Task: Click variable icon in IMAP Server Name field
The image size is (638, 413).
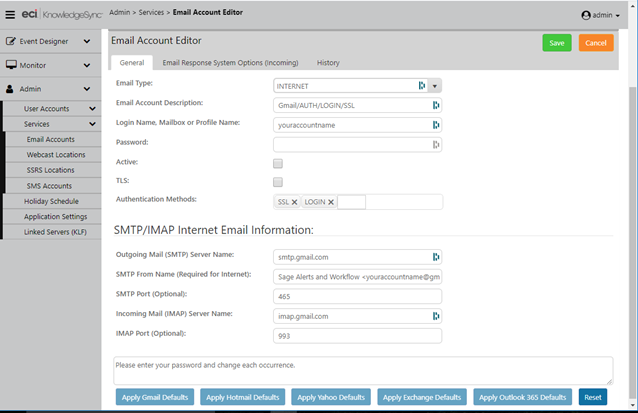Action: (x=436, y=316)
